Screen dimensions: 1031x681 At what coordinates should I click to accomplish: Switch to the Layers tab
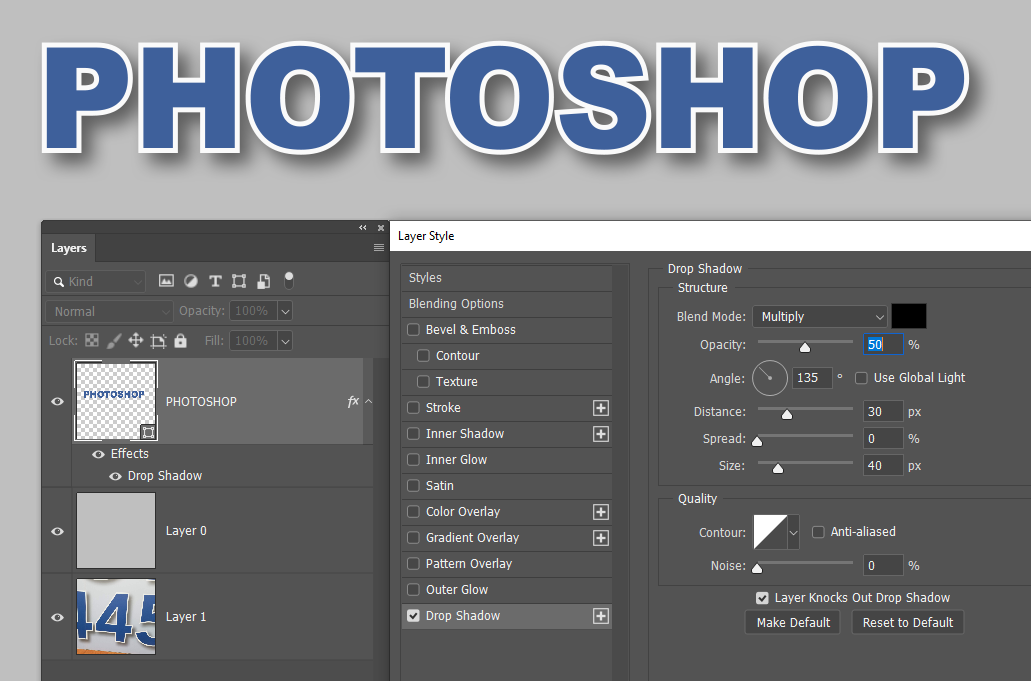(67, 248)
